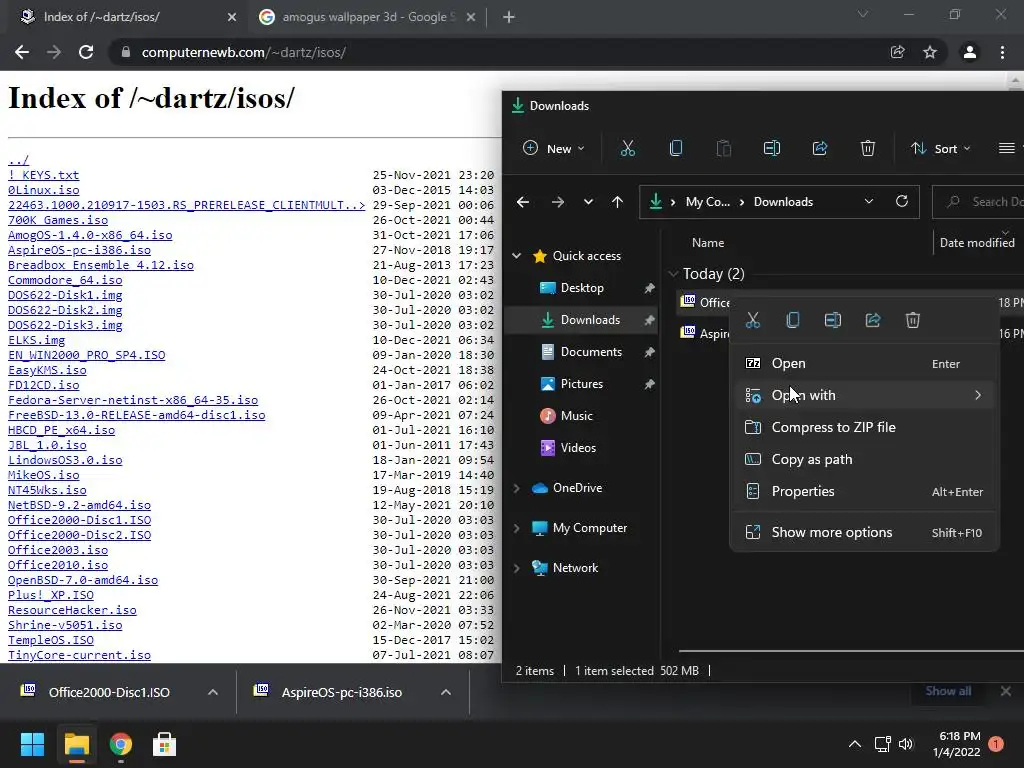The image size is (1024, 768).
Task: Bookmark this page with the star icon
Action: pyautogui.click(x=930, y=52)
